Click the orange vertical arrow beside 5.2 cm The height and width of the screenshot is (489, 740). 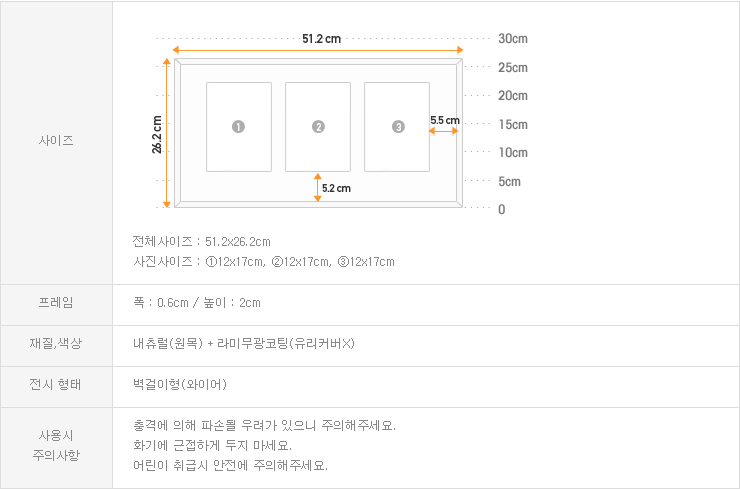tap(317, 188)
